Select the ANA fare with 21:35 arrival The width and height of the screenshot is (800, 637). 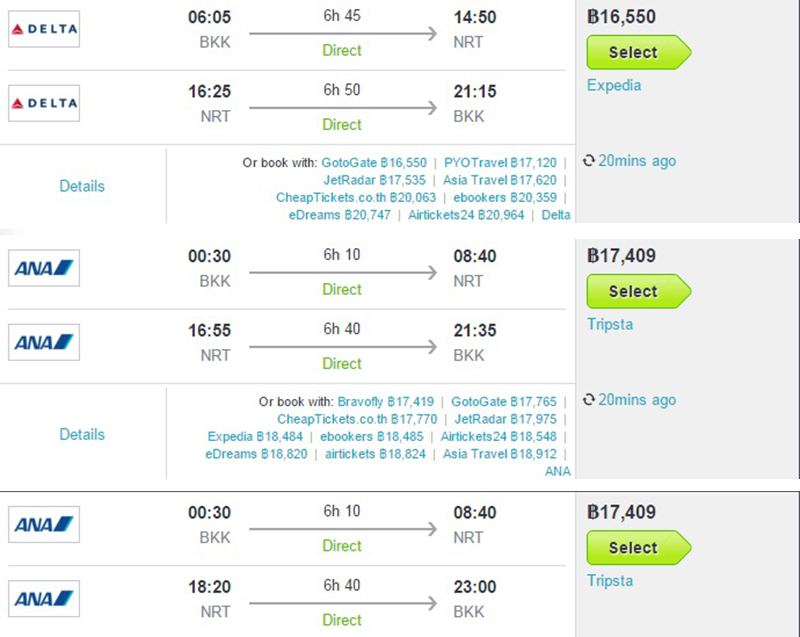click(x=639, y=291)
